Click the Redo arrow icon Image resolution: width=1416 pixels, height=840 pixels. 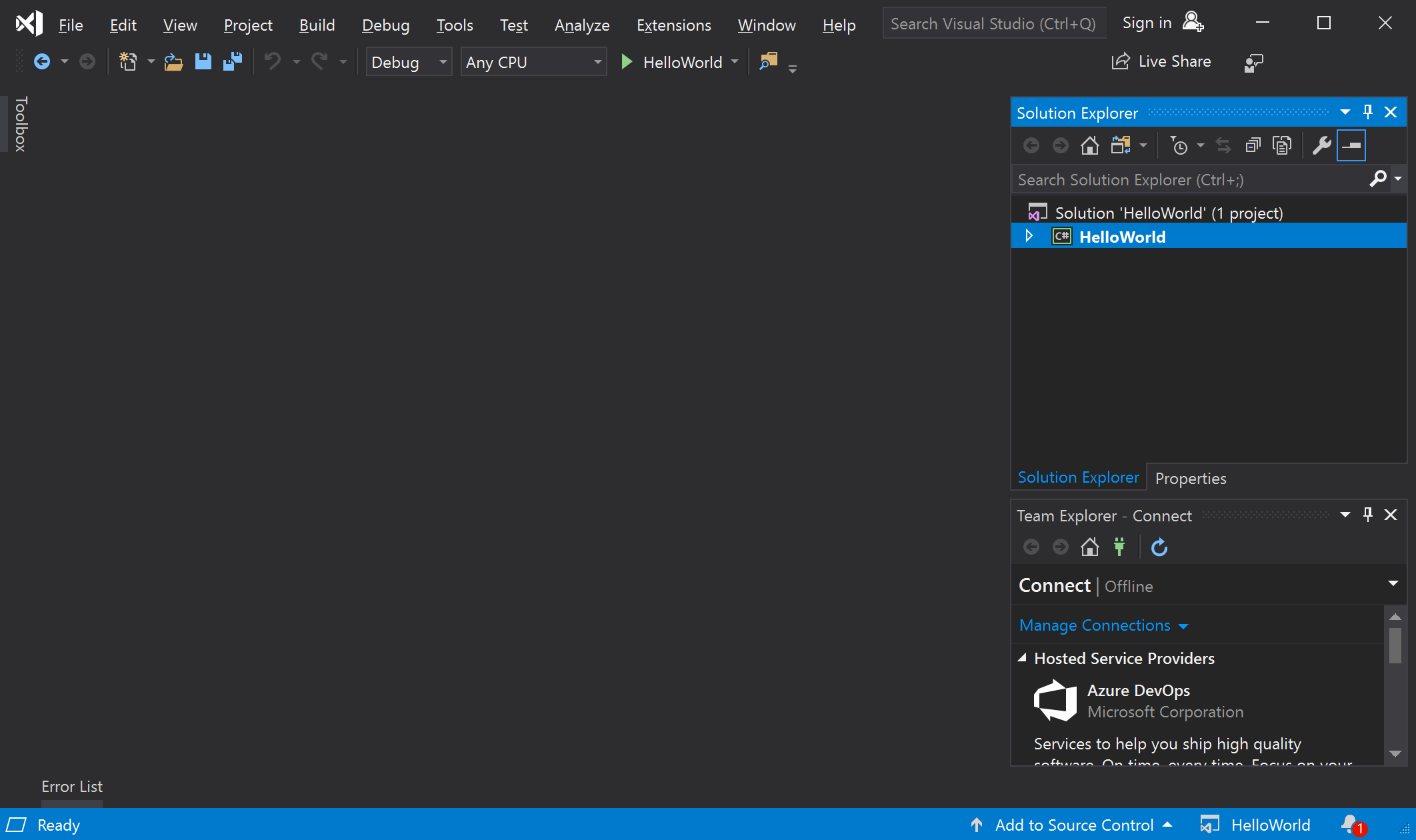pos(318,62)
